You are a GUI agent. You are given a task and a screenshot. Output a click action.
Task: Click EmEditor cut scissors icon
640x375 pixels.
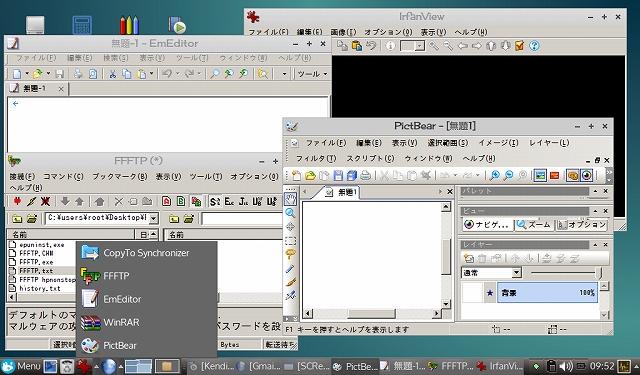(112, 74)
